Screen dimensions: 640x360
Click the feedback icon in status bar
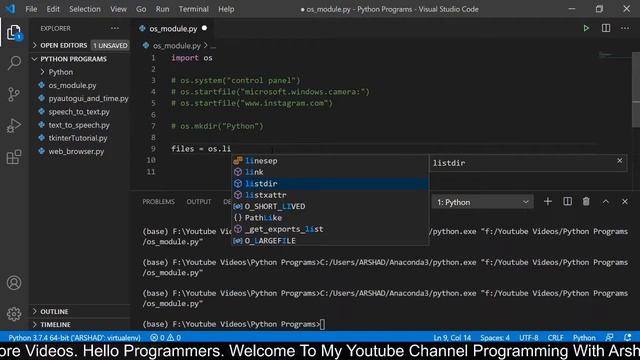[x=609, y=337]
